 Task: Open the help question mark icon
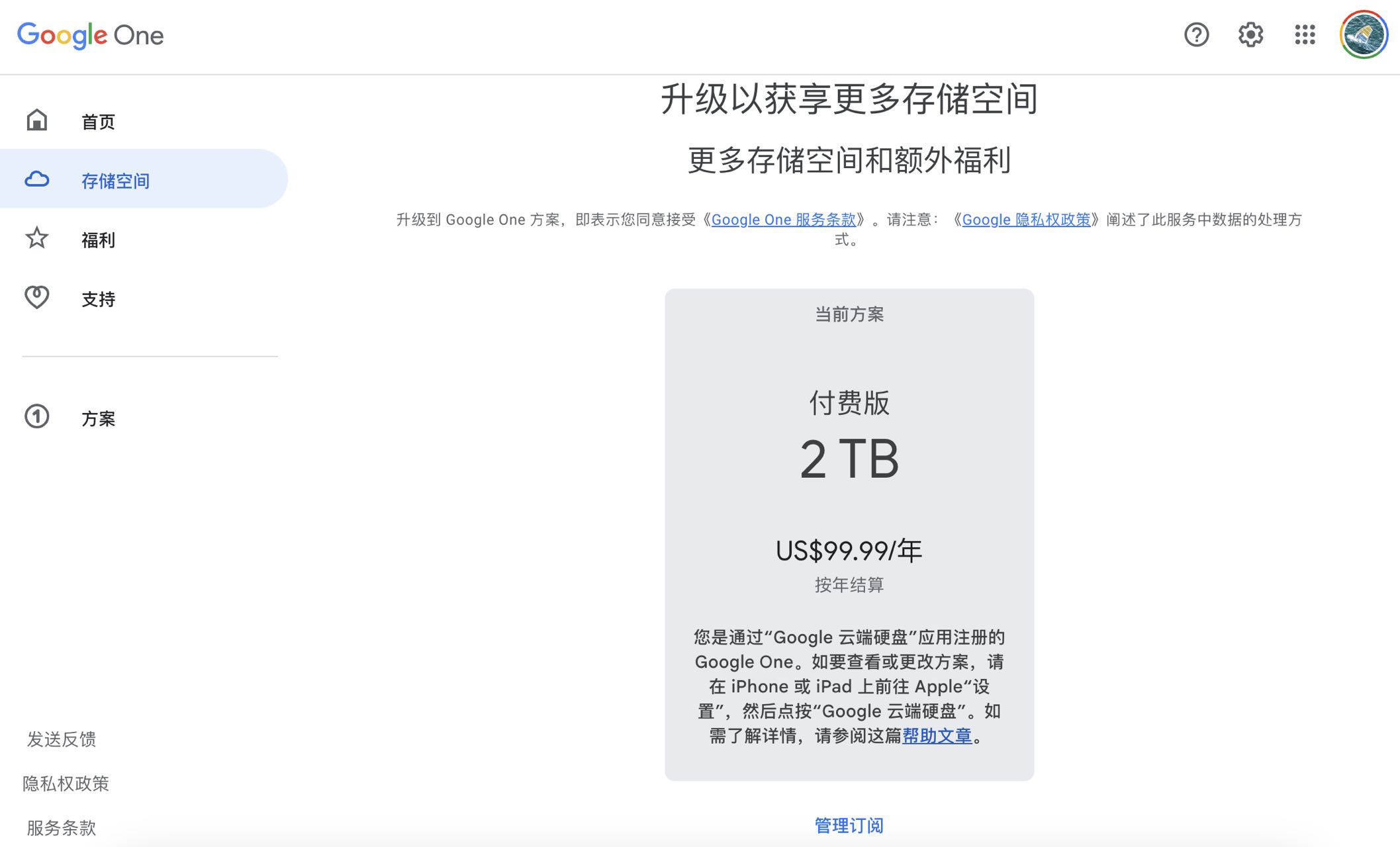(x=1196, y=34)
